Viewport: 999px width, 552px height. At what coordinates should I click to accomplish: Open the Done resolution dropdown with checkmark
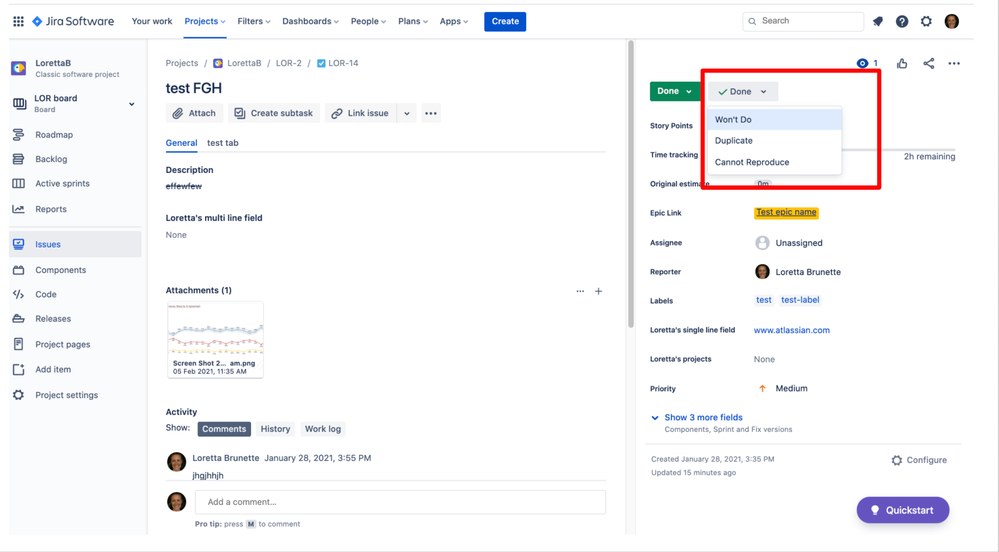click(x=743, y=91)
